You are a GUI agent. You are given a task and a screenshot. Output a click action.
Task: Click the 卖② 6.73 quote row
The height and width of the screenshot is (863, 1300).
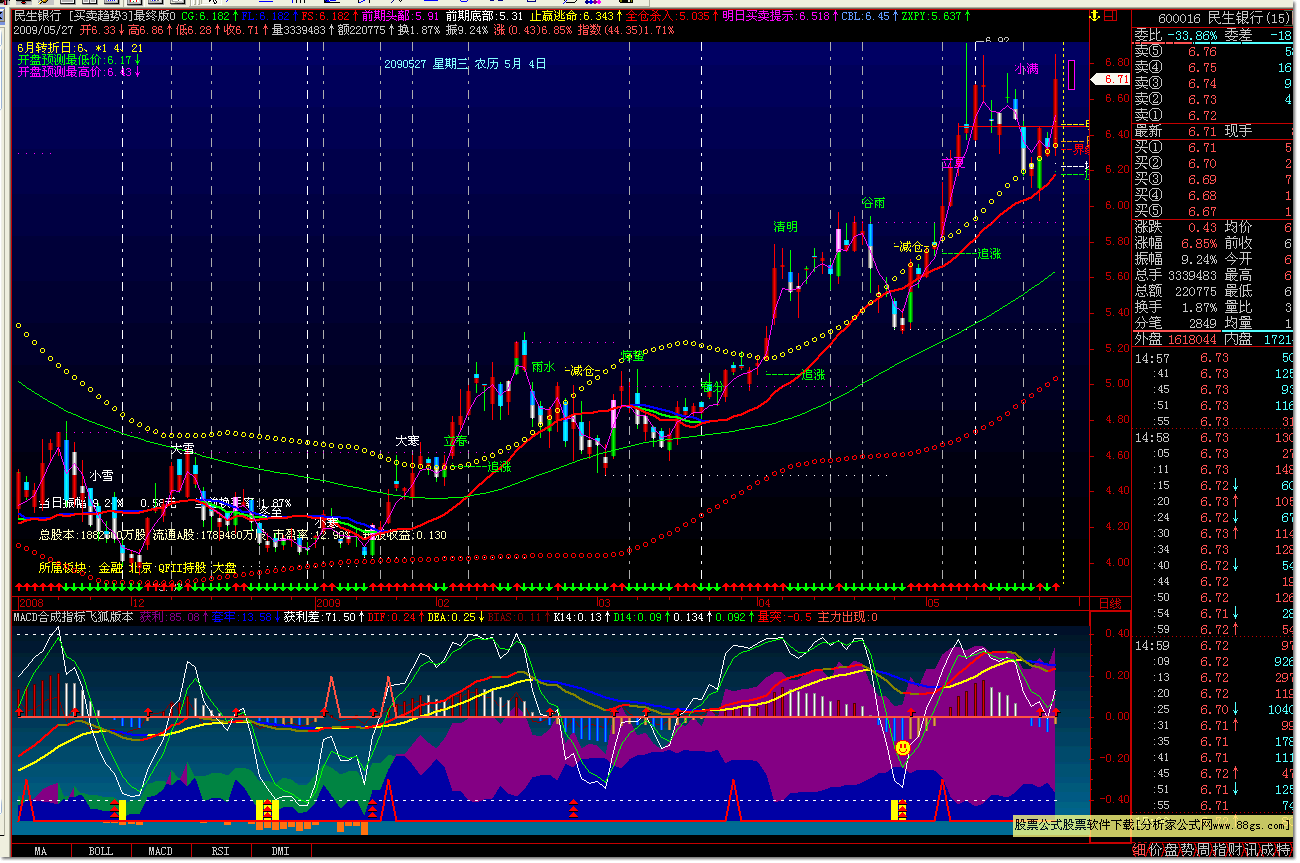click(x=1214, y=100)
